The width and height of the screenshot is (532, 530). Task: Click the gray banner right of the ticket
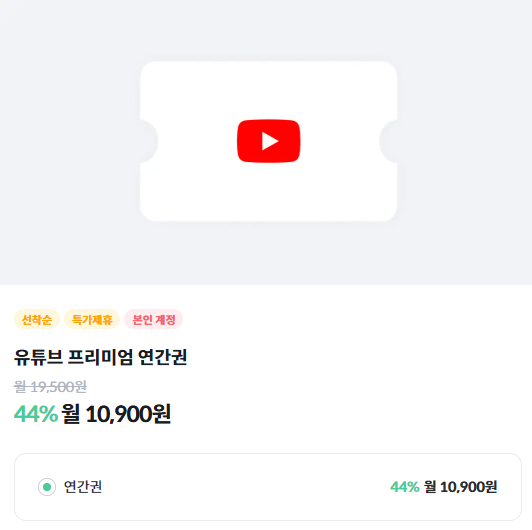464,141
